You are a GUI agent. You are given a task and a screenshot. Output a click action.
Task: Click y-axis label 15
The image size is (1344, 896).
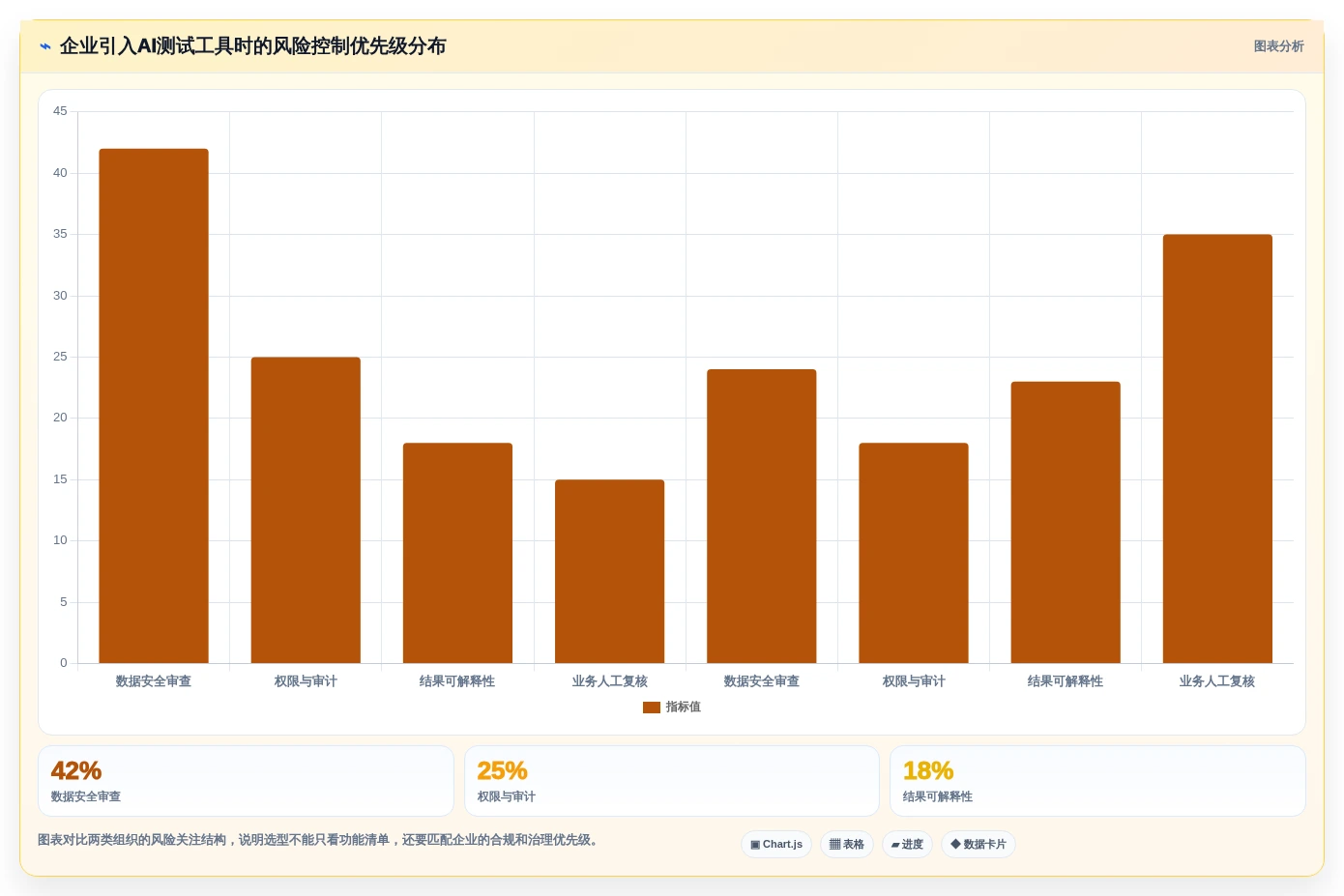(x=60, y=479)
